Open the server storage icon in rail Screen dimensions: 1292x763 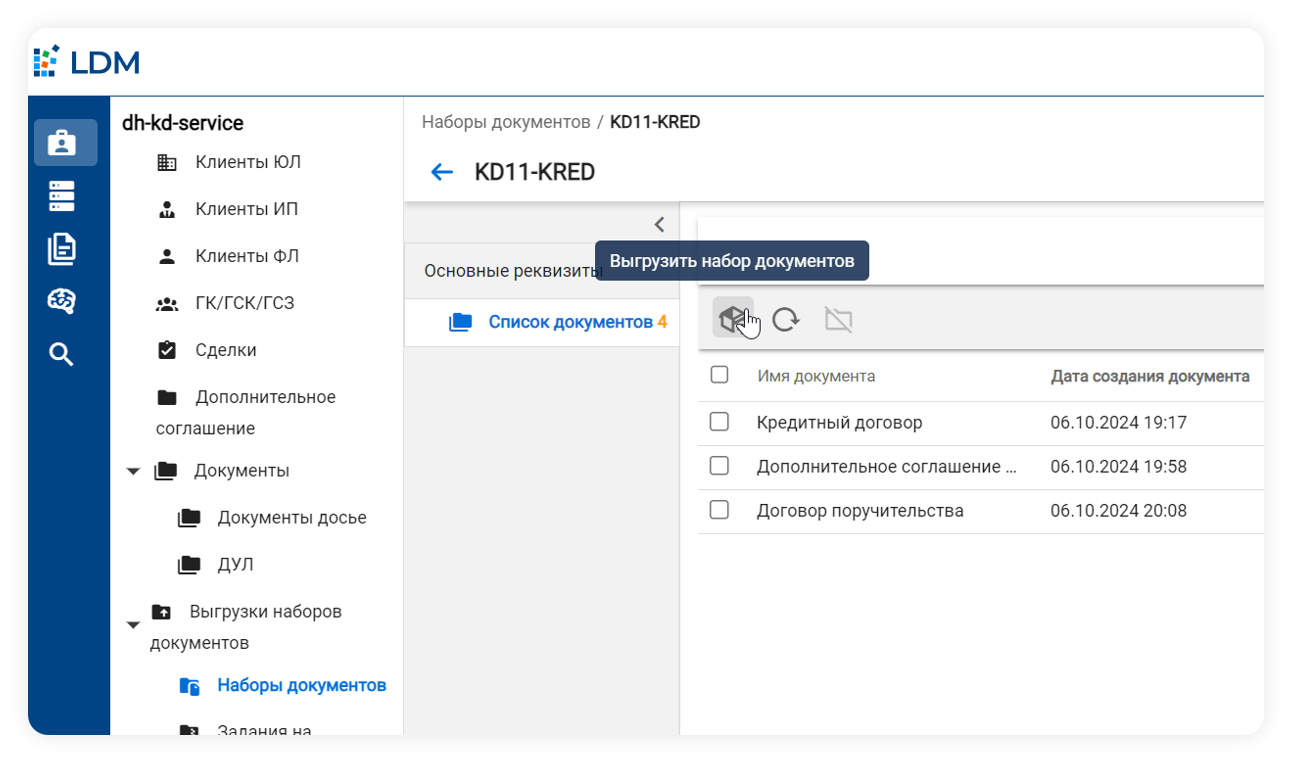click(x=62, y=196)
